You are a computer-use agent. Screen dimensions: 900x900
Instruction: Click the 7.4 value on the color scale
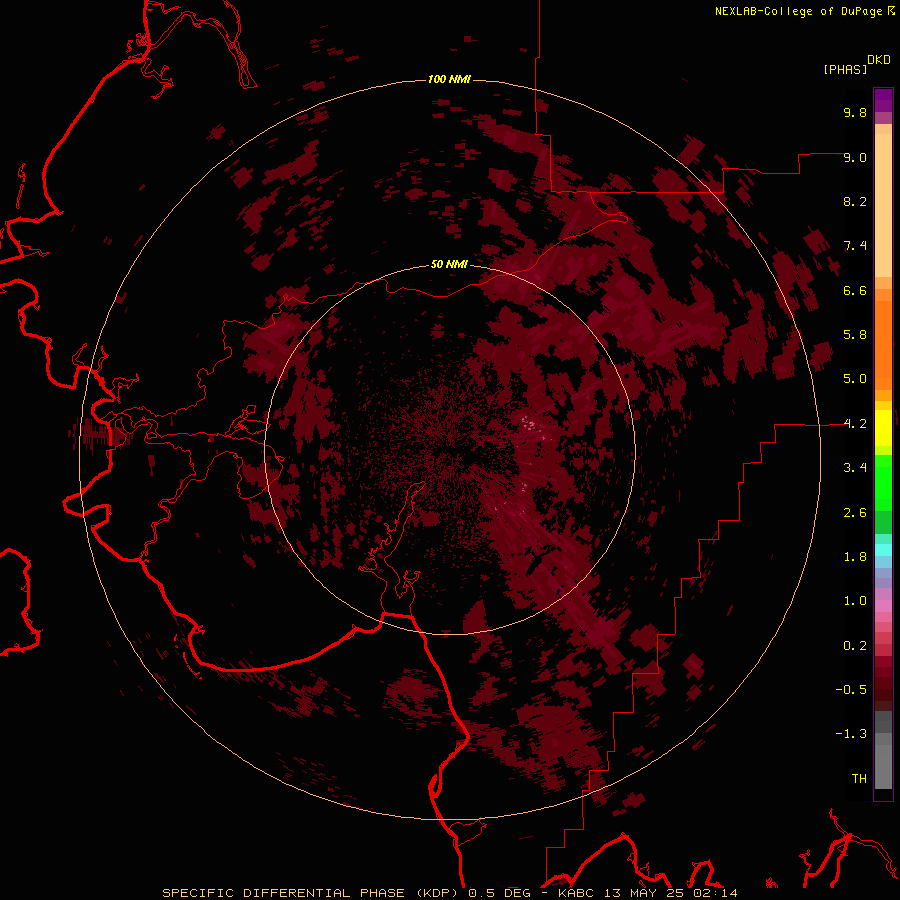(855, 246)
